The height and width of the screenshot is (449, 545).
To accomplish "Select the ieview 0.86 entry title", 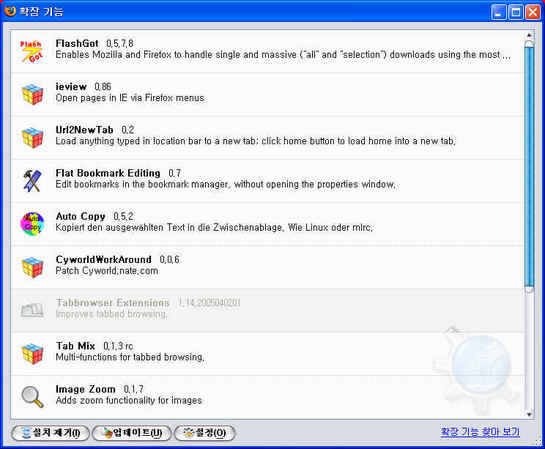I will tap(83, 87).
